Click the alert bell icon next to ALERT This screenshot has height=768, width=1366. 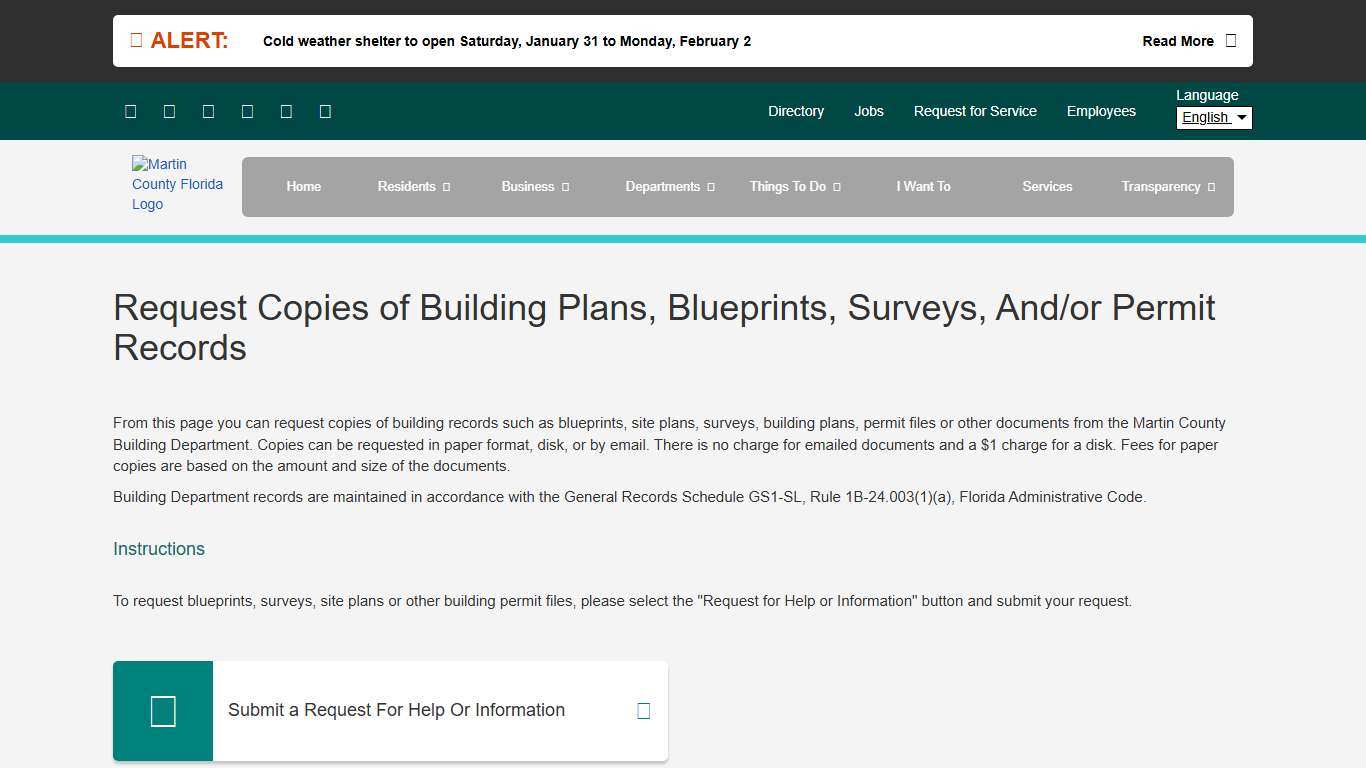(x=136, y=39)
